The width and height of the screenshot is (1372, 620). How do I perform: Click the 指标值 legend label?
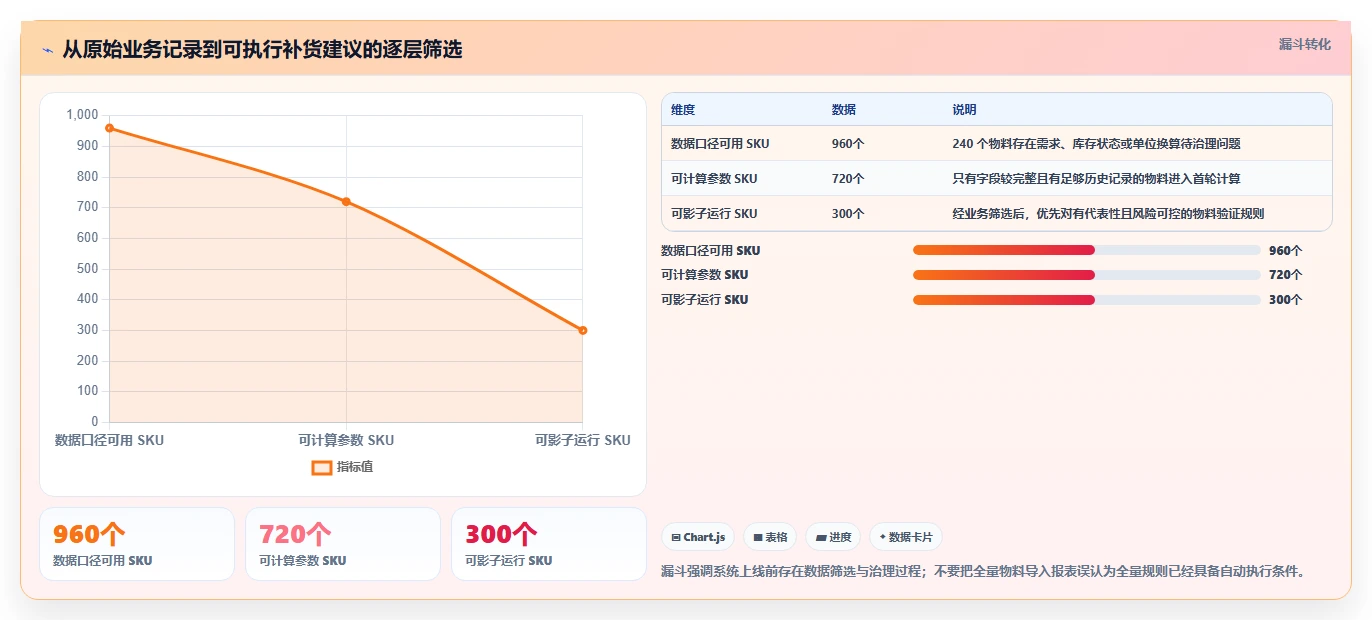(355, 467)
